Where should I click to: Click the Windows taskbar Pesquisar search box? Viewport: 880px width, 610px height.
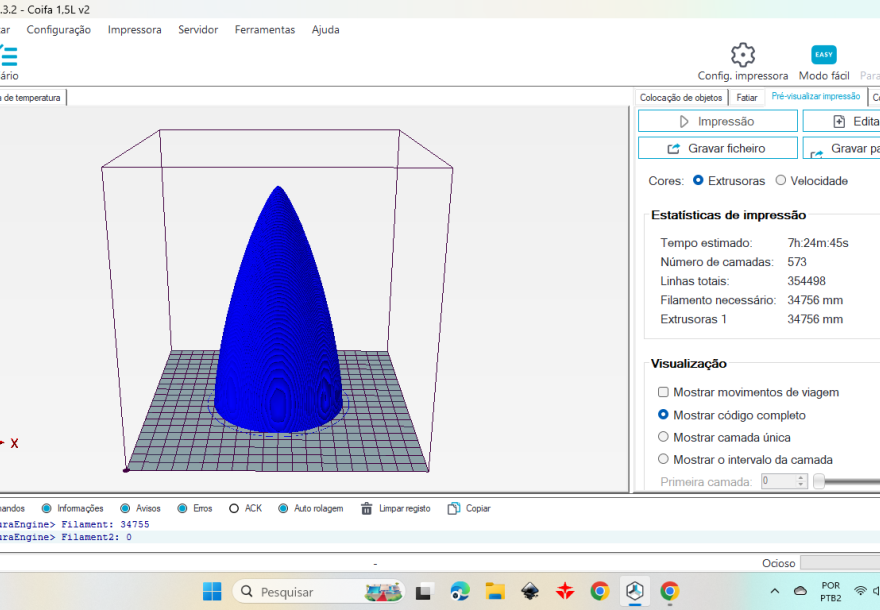[x=318, y=591]
